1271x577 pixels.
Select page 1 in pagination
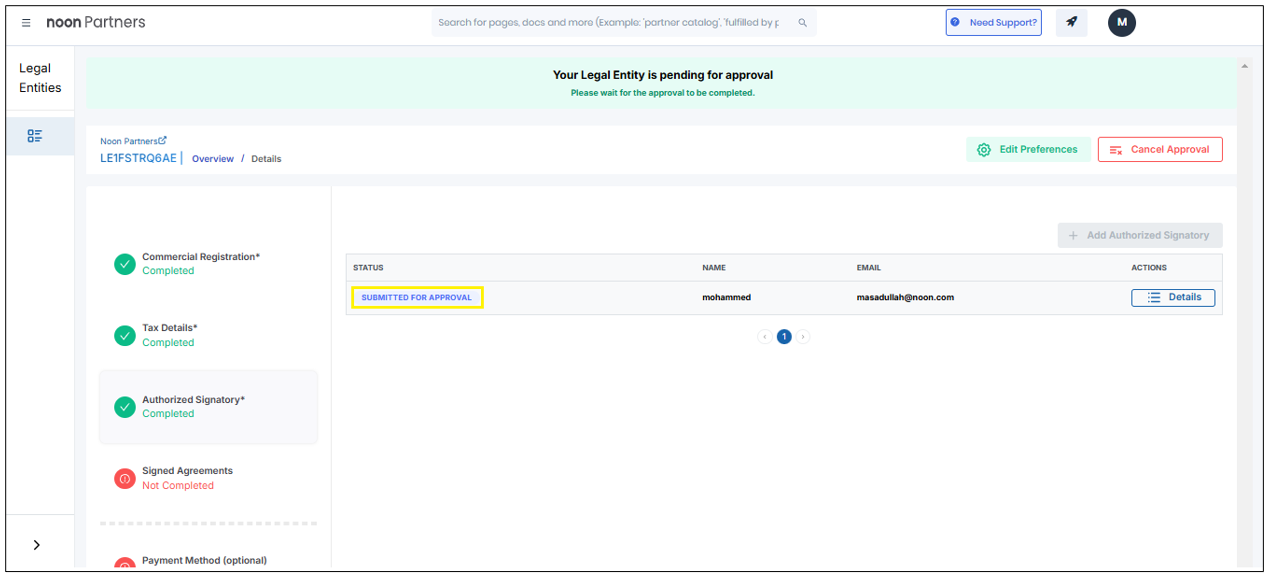(784, 337)
